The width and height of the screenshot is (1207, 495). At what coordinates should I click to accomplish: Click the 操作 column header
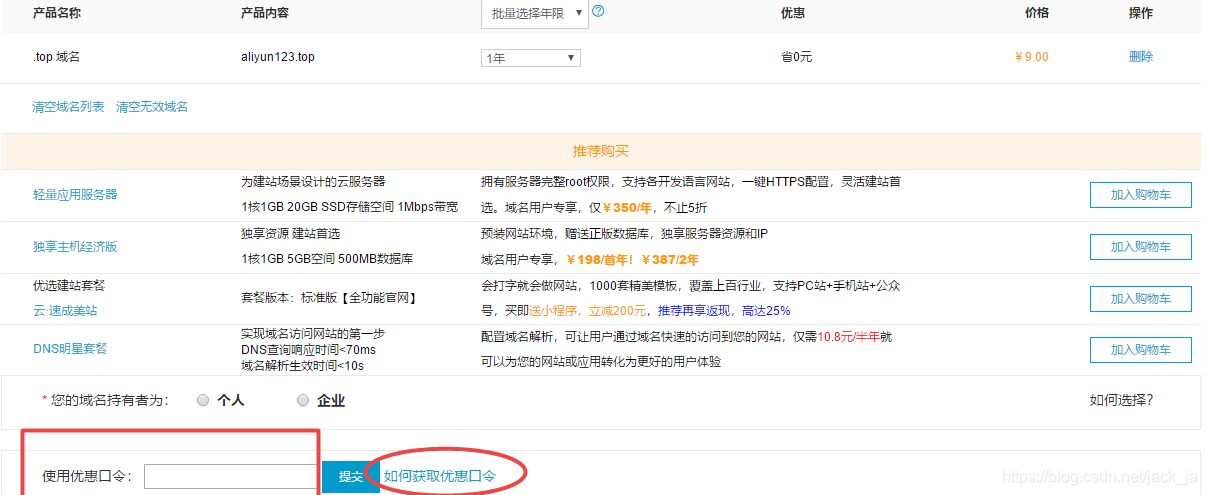[1141, 13]
